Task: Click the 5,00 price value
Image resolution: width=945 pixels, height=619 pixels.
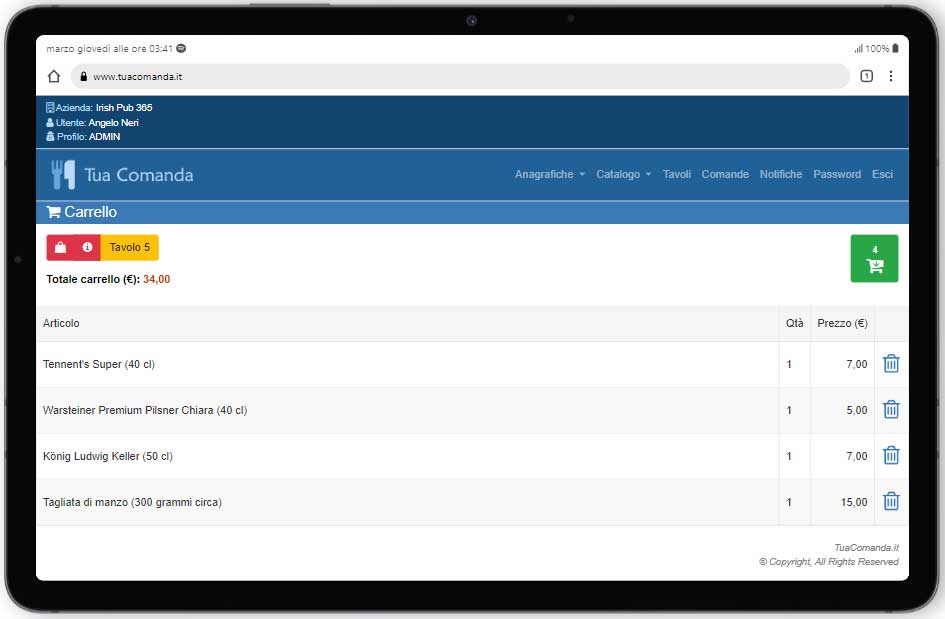Action: (x=856, y=410)
